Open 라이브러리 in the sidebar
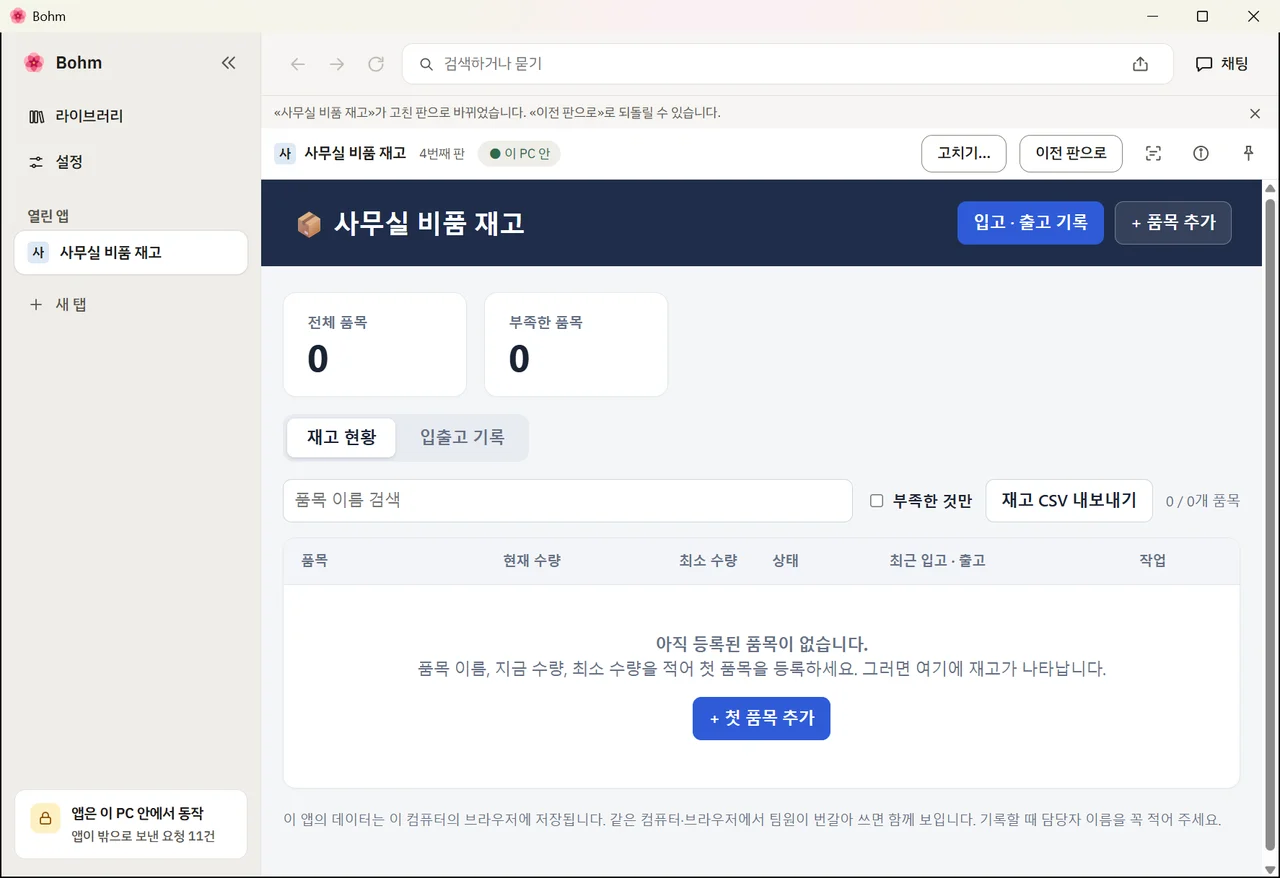 (131, 116)
